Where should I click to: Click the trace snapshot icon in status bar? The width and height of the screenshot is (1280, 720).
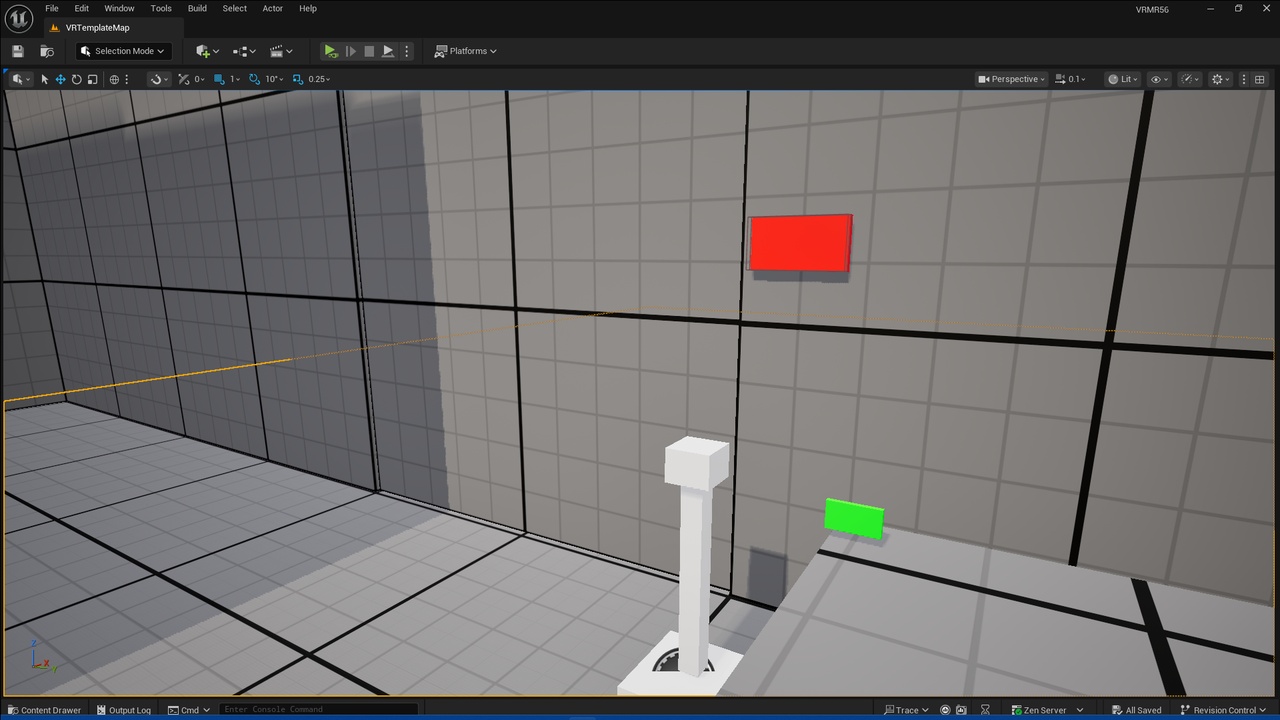[x=961, y=710]
